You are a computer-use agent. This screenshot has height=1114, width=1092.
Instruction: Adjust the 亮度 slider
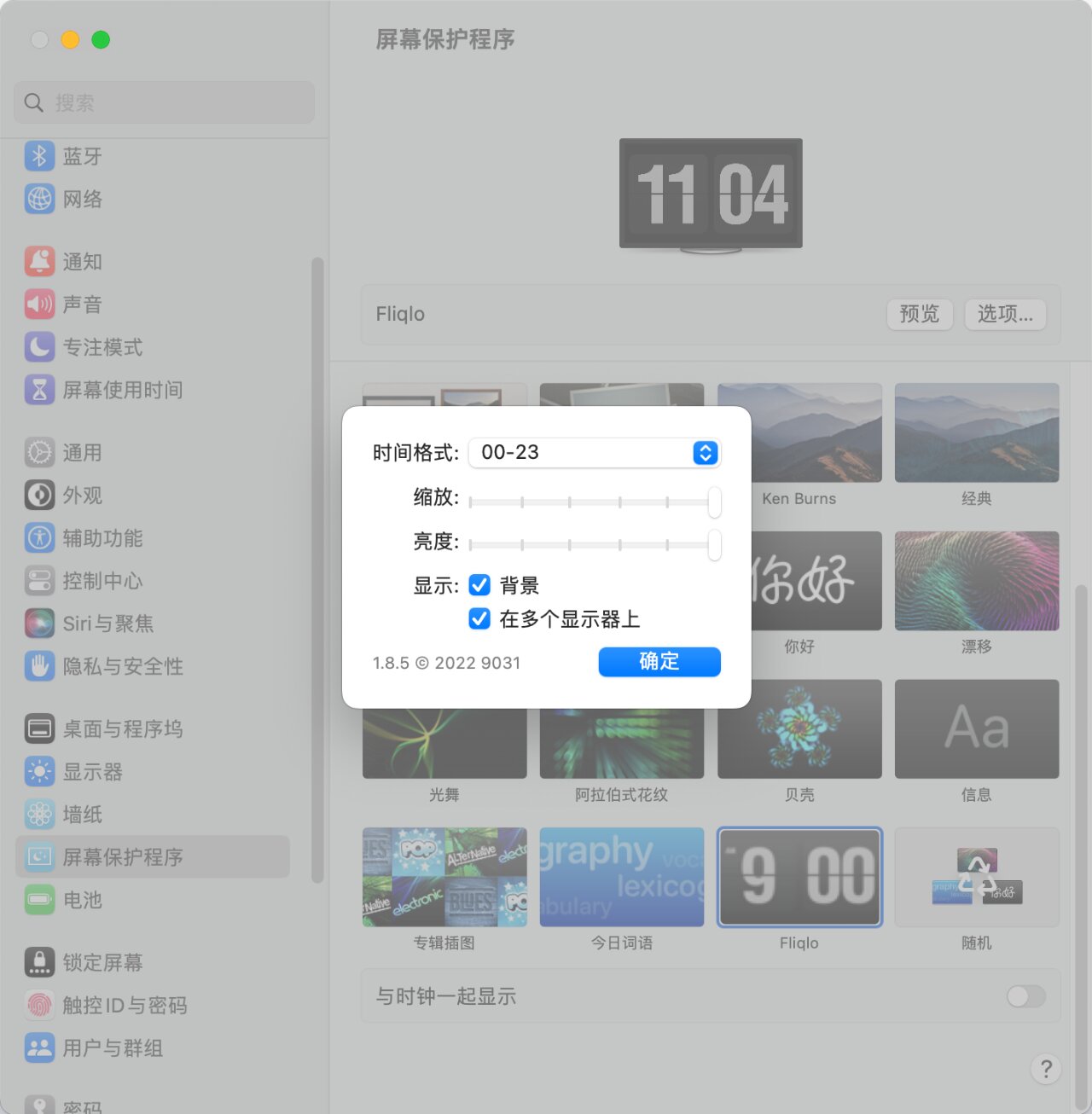tap(595, 545)
